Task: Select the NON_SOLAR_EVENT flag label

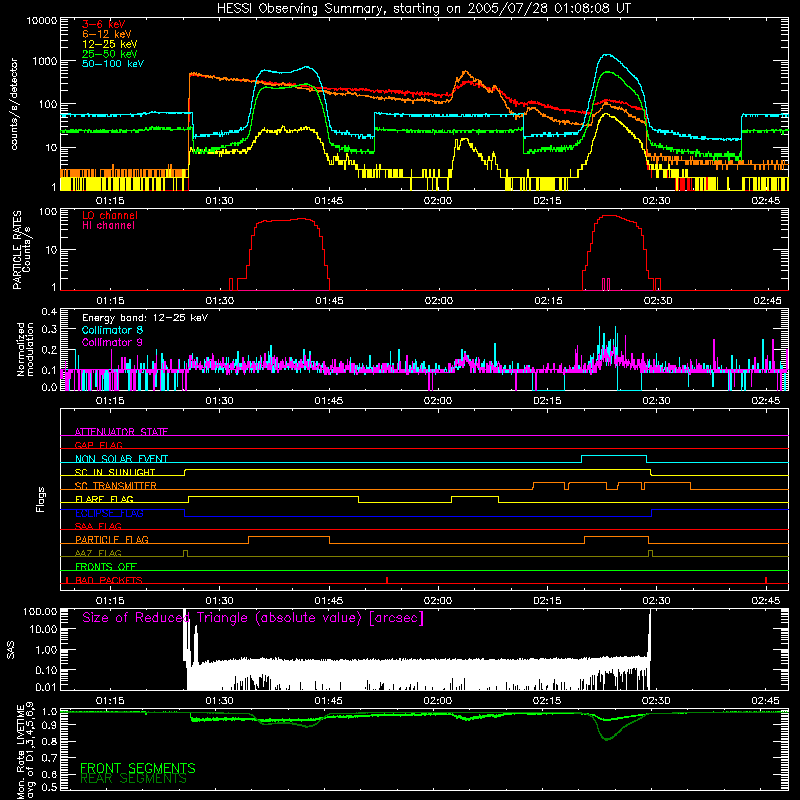Action: pyautogui.click(x=121, y=459)
